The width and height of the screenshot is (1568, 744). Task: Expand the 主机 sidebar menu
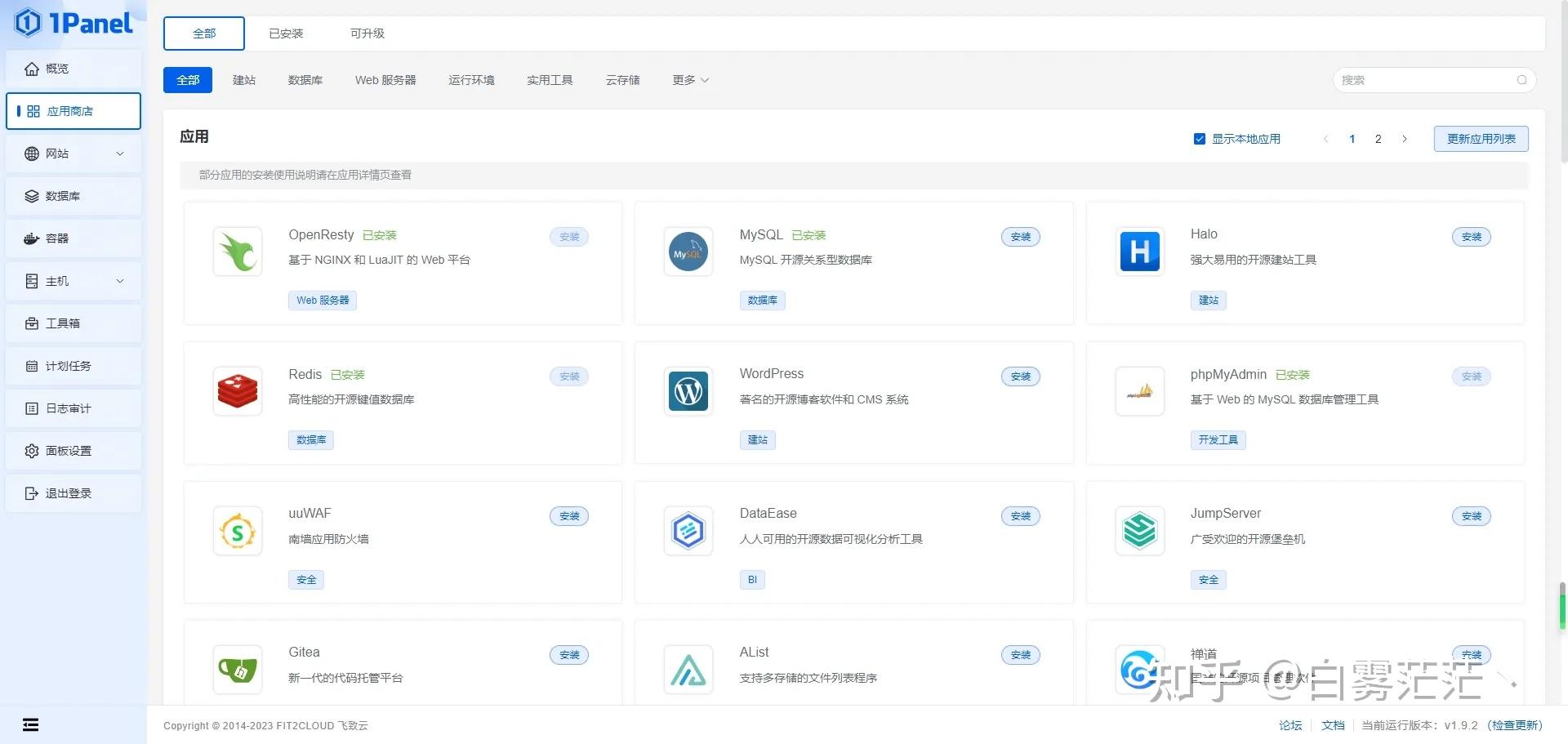coord(73,281)
